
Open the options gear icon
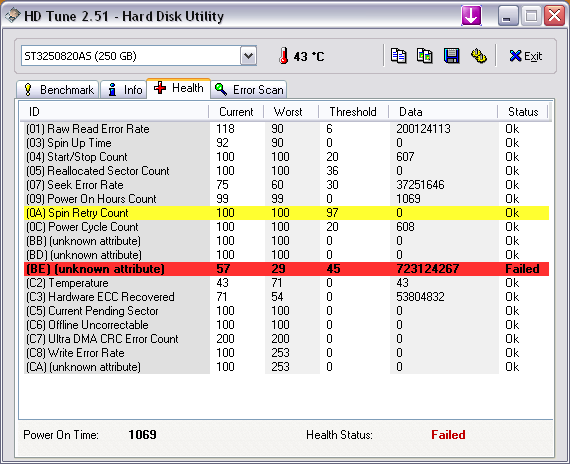click(479, 56)
